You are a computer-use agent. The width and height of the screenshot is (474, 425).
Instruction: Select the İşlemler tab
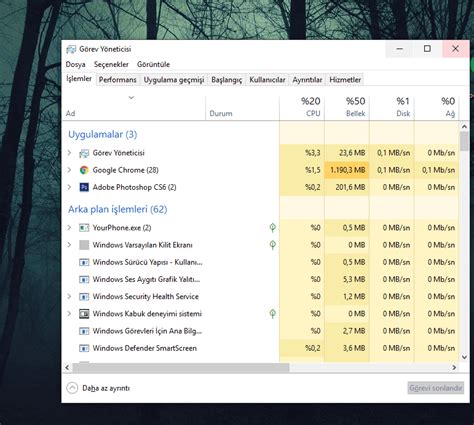coord(79,79)
